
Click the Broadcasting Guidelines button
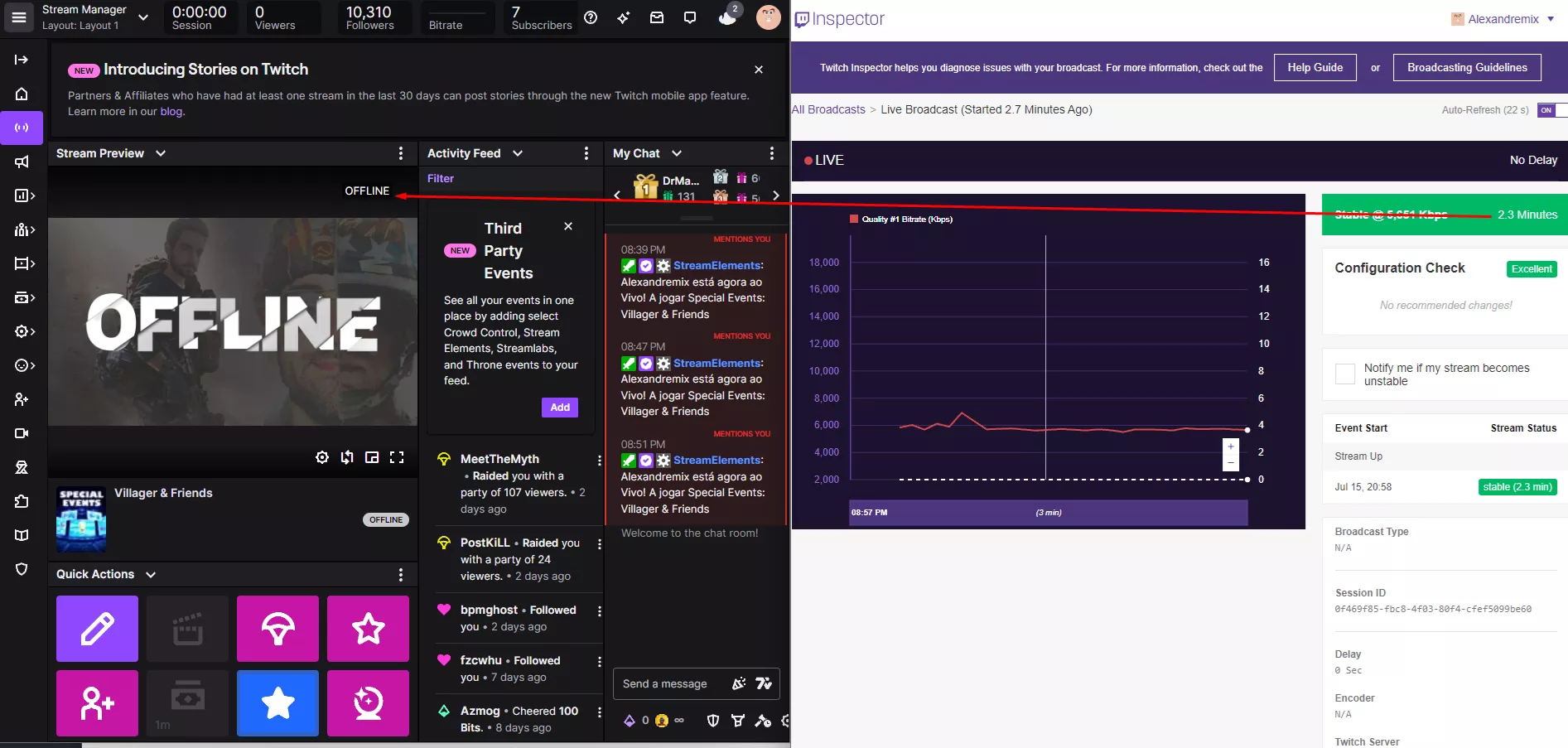click(x=1467, y=67)
